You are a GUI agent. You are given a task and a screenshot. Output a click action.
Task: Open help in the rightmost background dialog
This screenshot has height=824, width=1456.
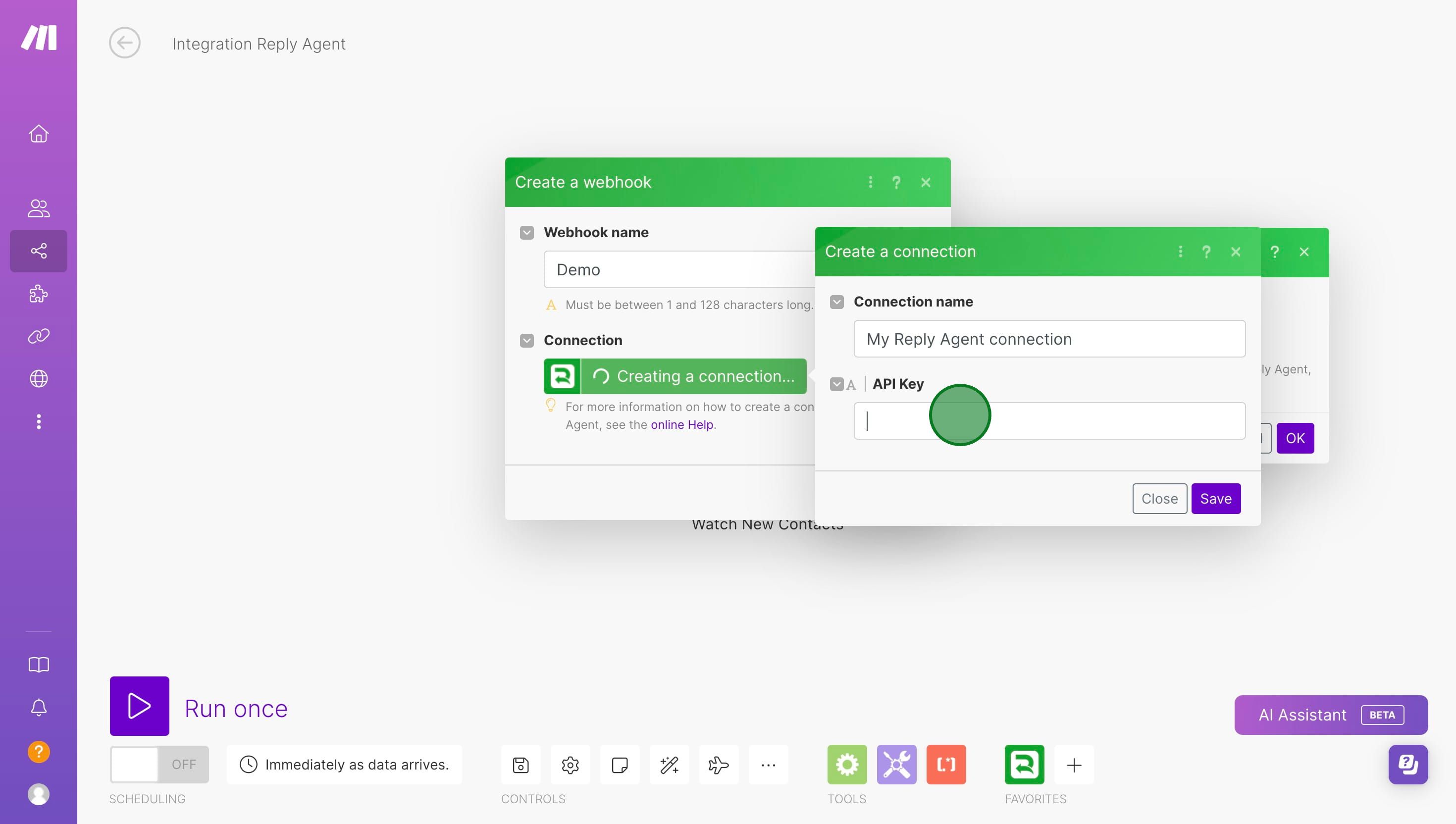click(x=1275, y=252)
